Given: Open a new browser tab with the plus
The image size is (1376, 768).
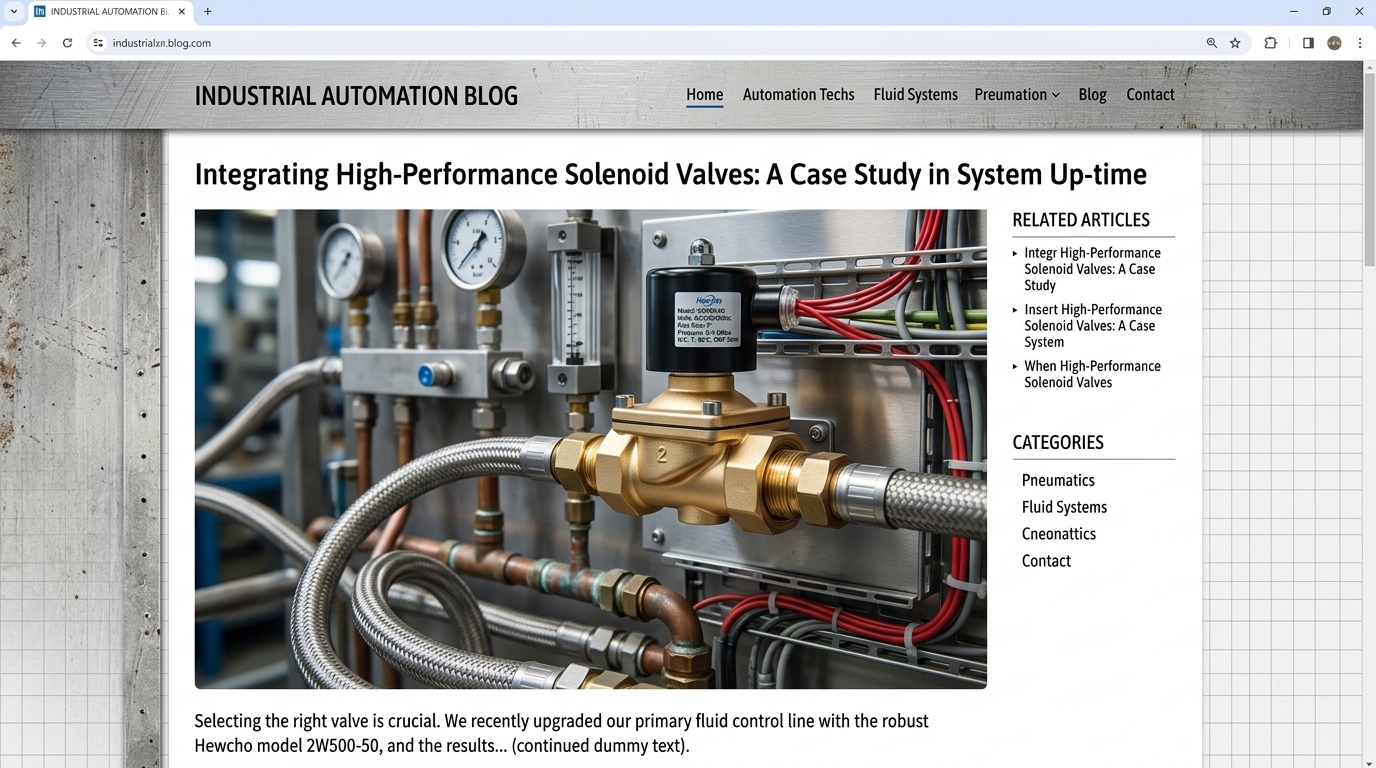Looking at the screenshot, I should coord(207,11).
